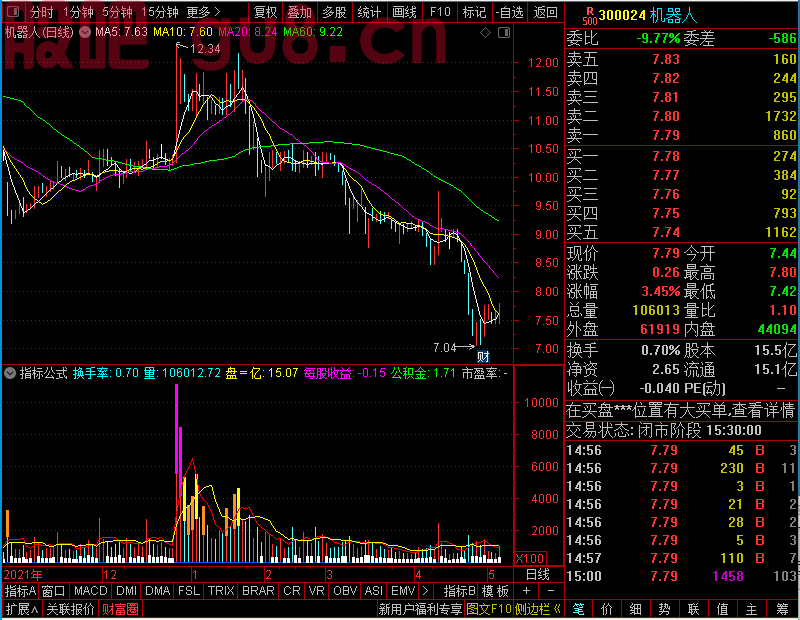Viewport: 800px width, 620px height.
Task: Click the 叠加 overlay button
Action: 299,12
